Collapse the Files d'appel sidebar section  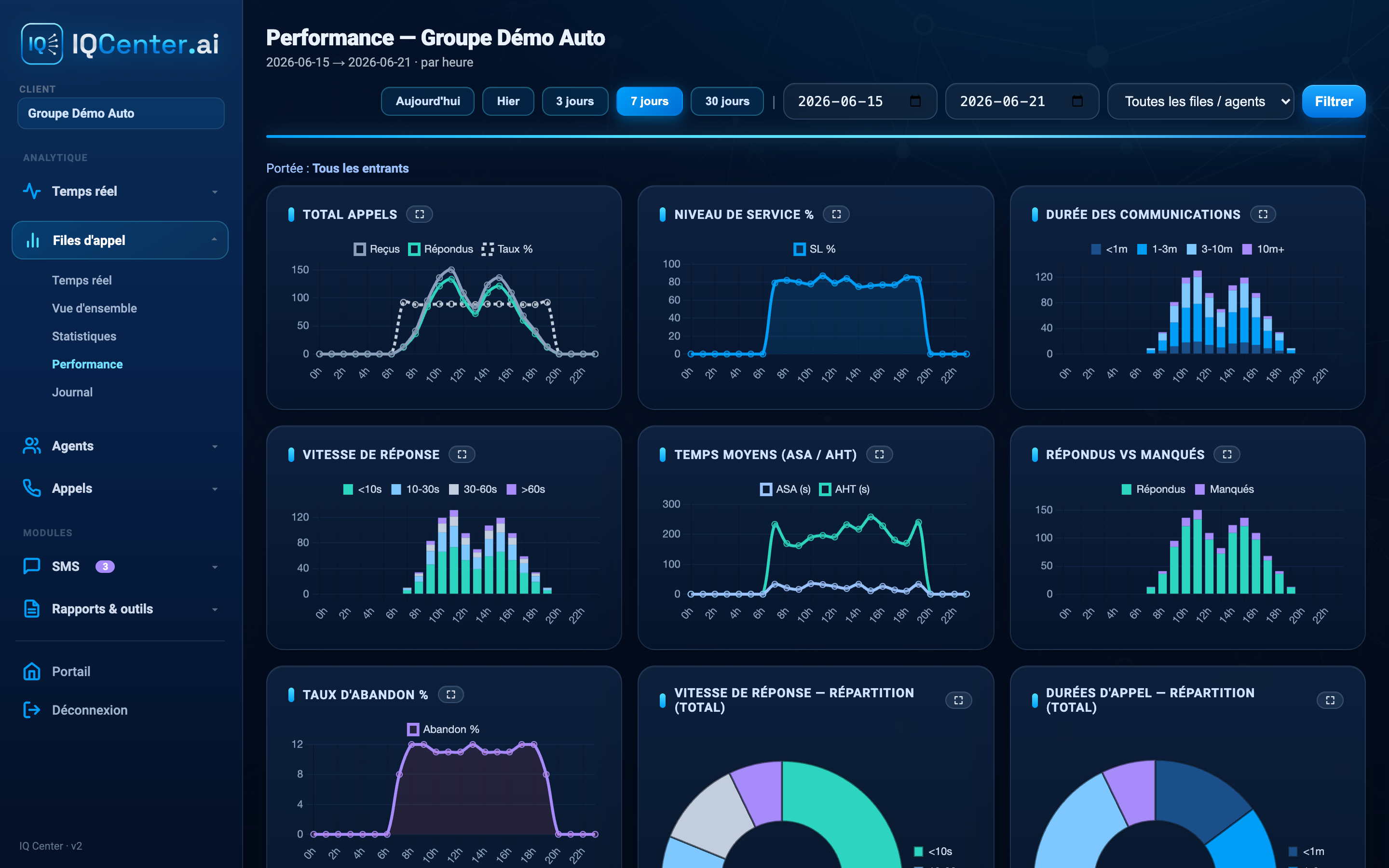pyautogui.click(x=214, y=240)
